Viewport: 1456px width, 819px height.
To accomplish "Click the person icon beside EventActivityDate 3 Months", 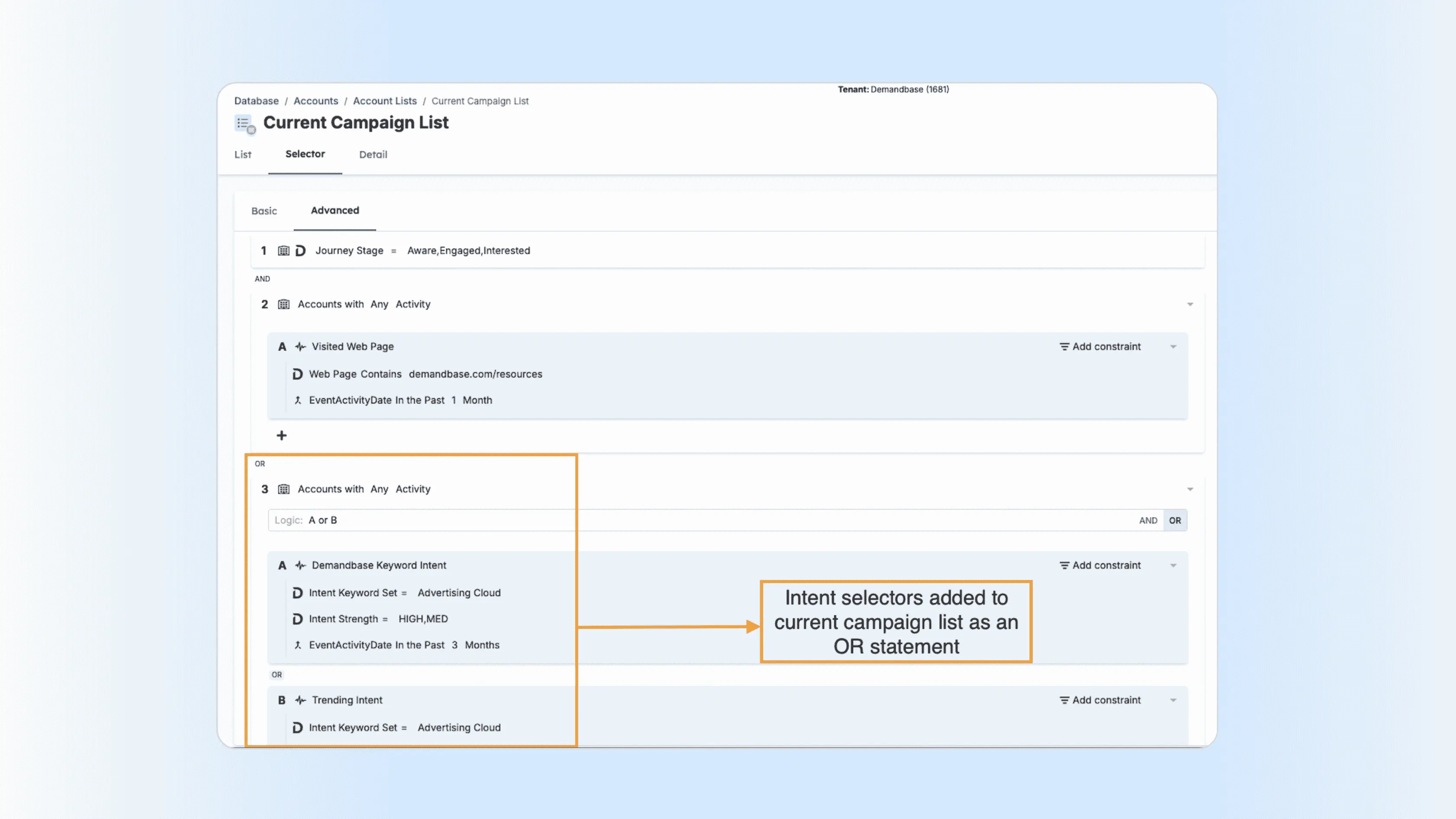I will click(x=298, y=645).
